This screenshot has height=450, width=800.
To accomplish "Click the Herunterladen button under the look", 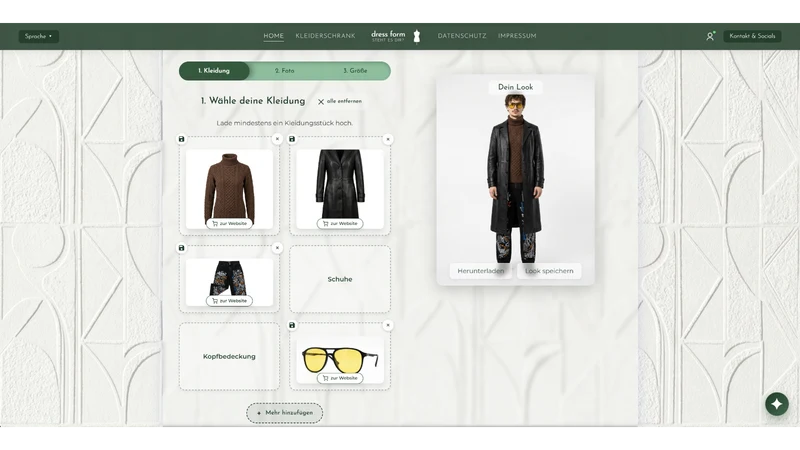I will (x=481, y=271).
